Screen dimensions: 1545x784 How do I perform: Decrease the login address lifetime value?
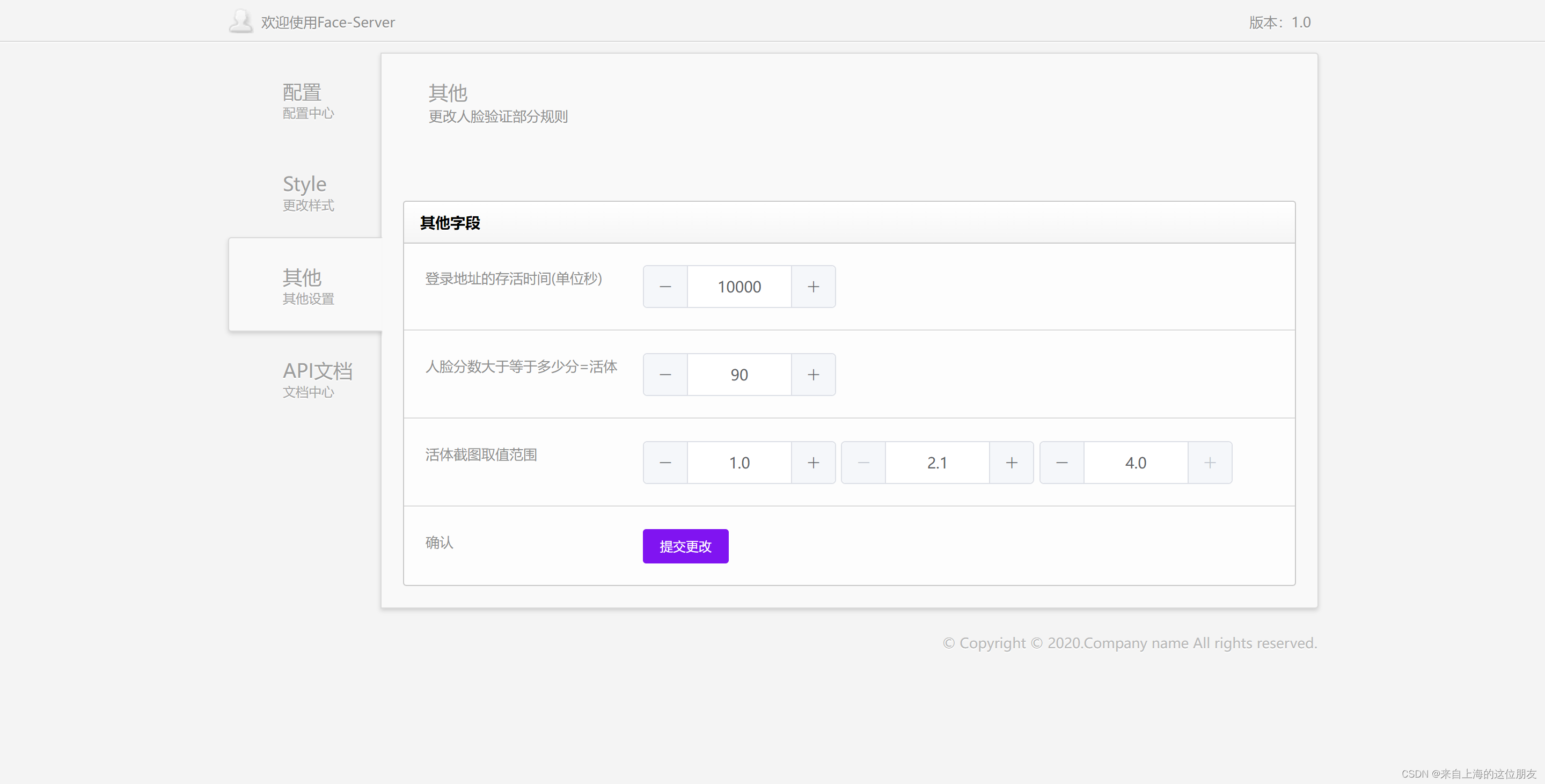click(665, 287)
